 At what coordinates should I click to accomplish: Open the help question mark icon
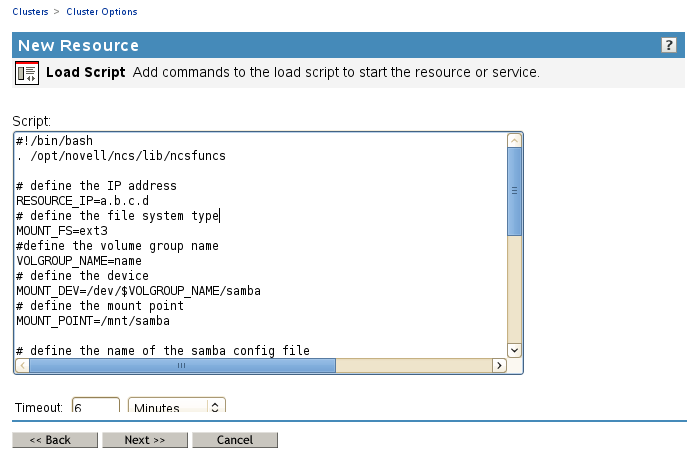(x=669, y=46)
